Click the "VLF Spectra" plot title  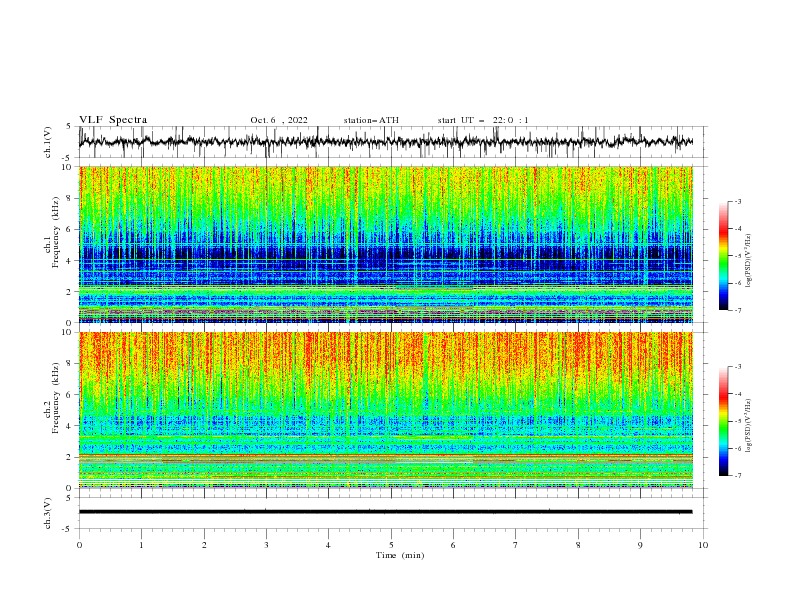(x=113, y=120)
